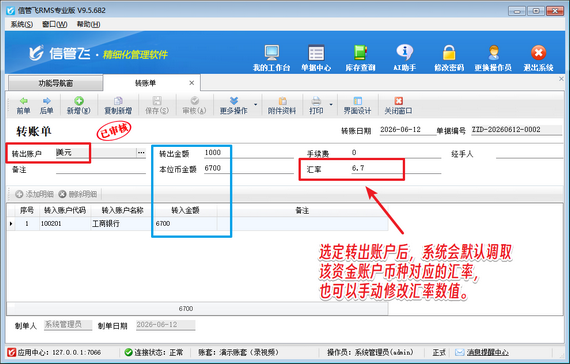Click the 账套 status bar entry
570x364 pixels.
238,352
